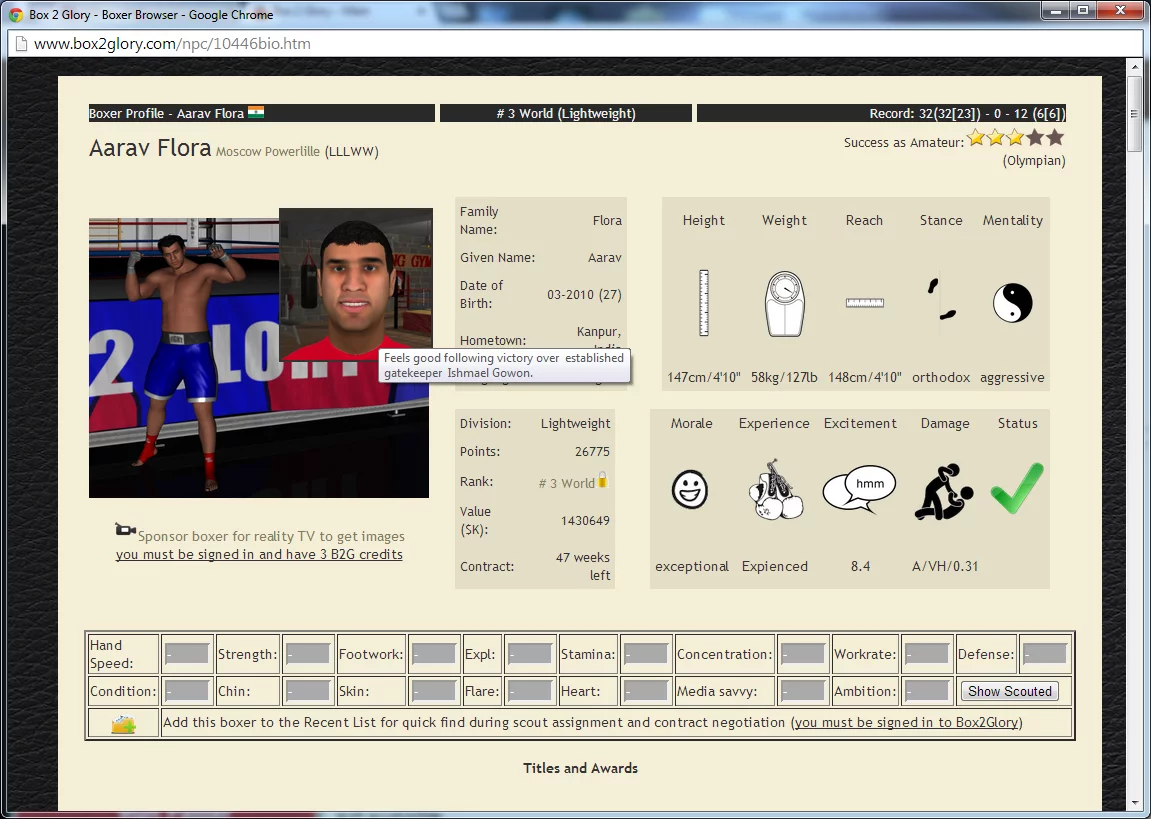
Task: Click the weight scale icon
Action: [784, 303]
